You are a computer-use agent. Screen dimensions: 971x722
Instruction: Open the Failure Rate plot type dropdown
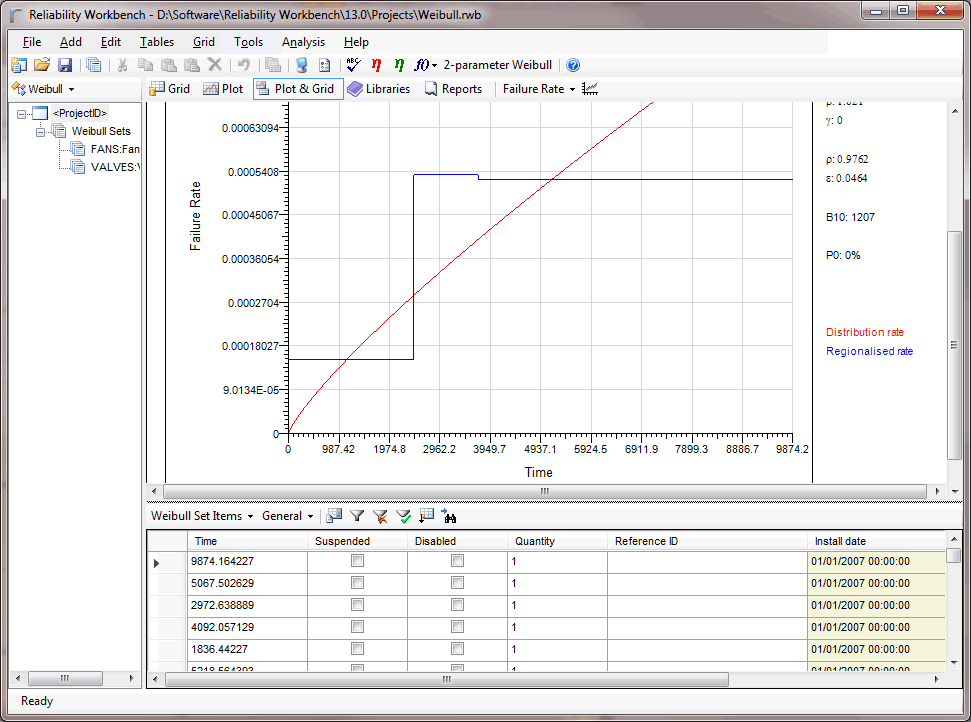(x=572, y=89)
